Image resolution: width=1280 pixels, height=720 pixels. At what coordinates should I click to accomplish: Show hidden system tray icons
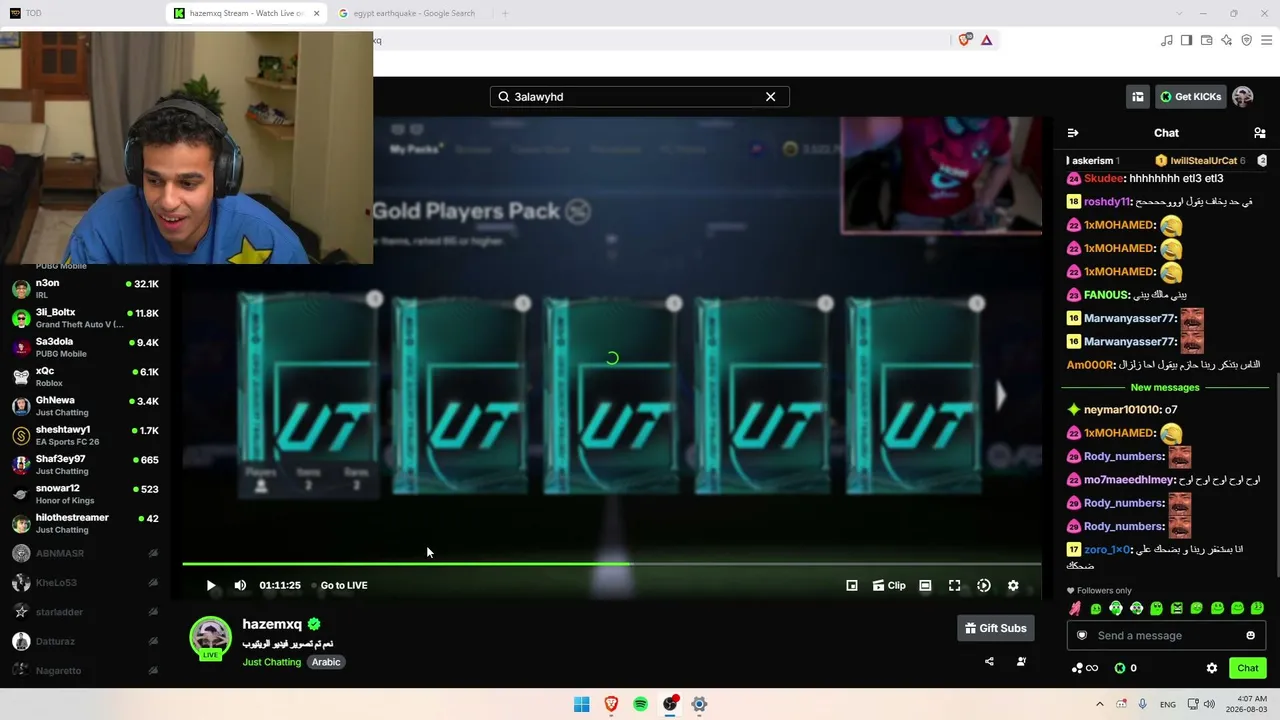[x=1100, y=704]
